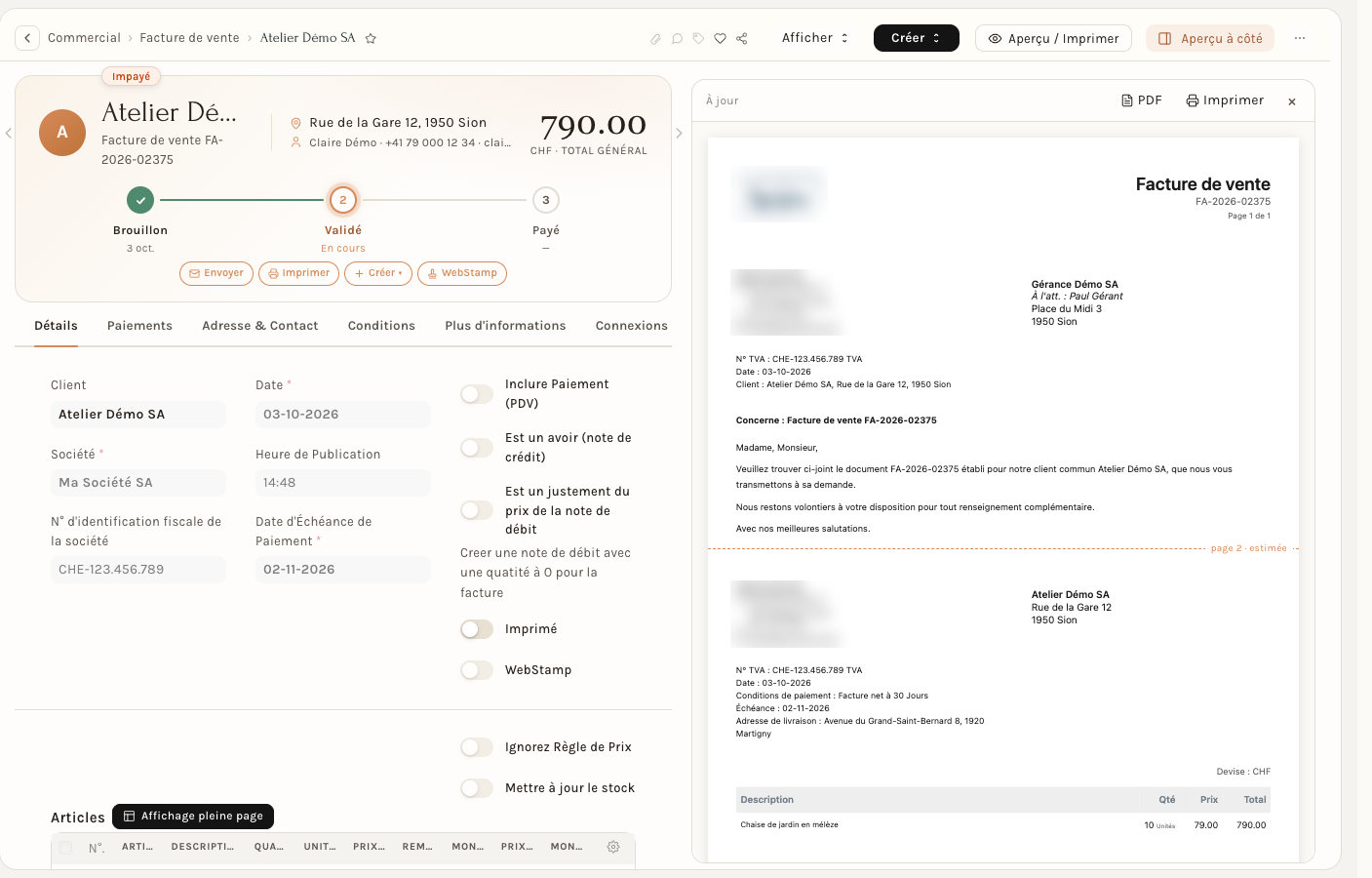The height and width of the screenshot is (878, 1372).
Task: Open tags via the tag icon
Action: coord(698,39)
